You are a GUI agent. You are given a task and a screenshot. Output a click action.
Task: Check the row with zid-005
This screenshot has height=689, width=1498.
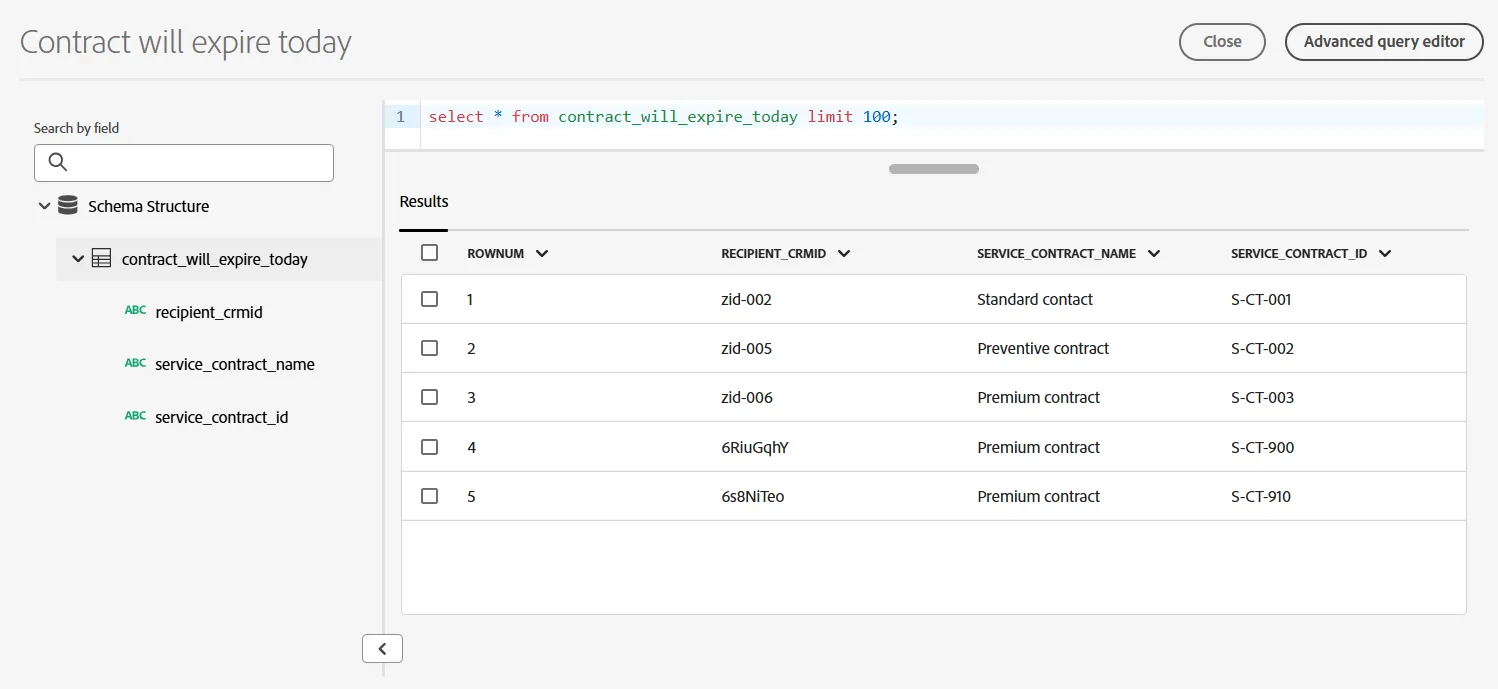430,348
